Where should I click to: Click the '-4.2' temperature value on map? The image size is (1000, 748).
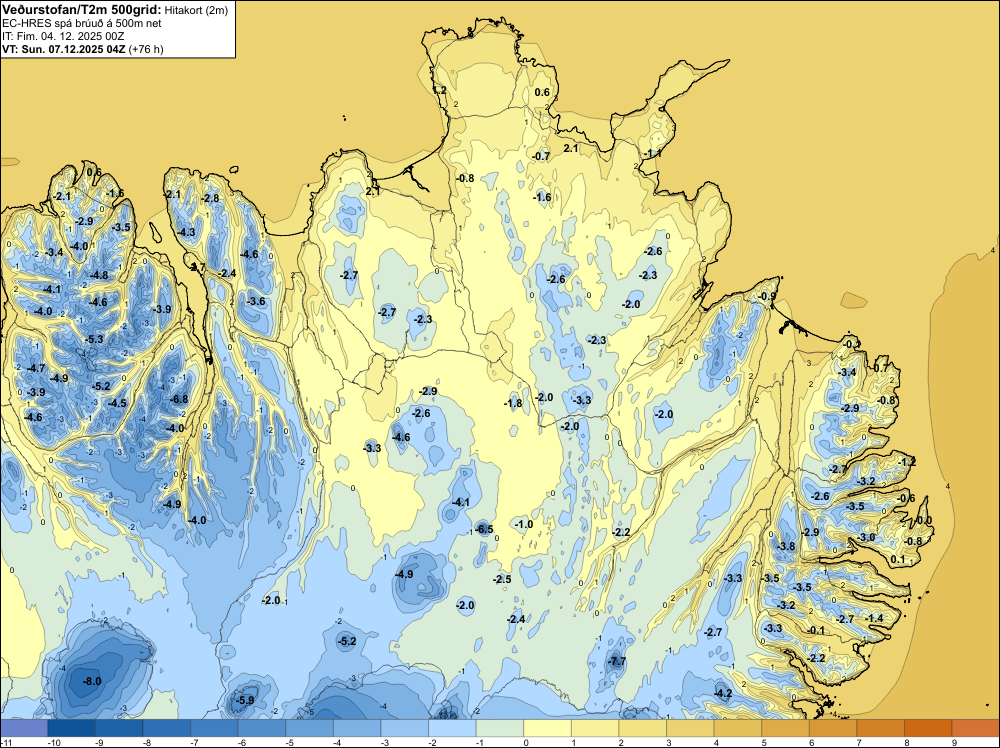(x=723, y=693)
